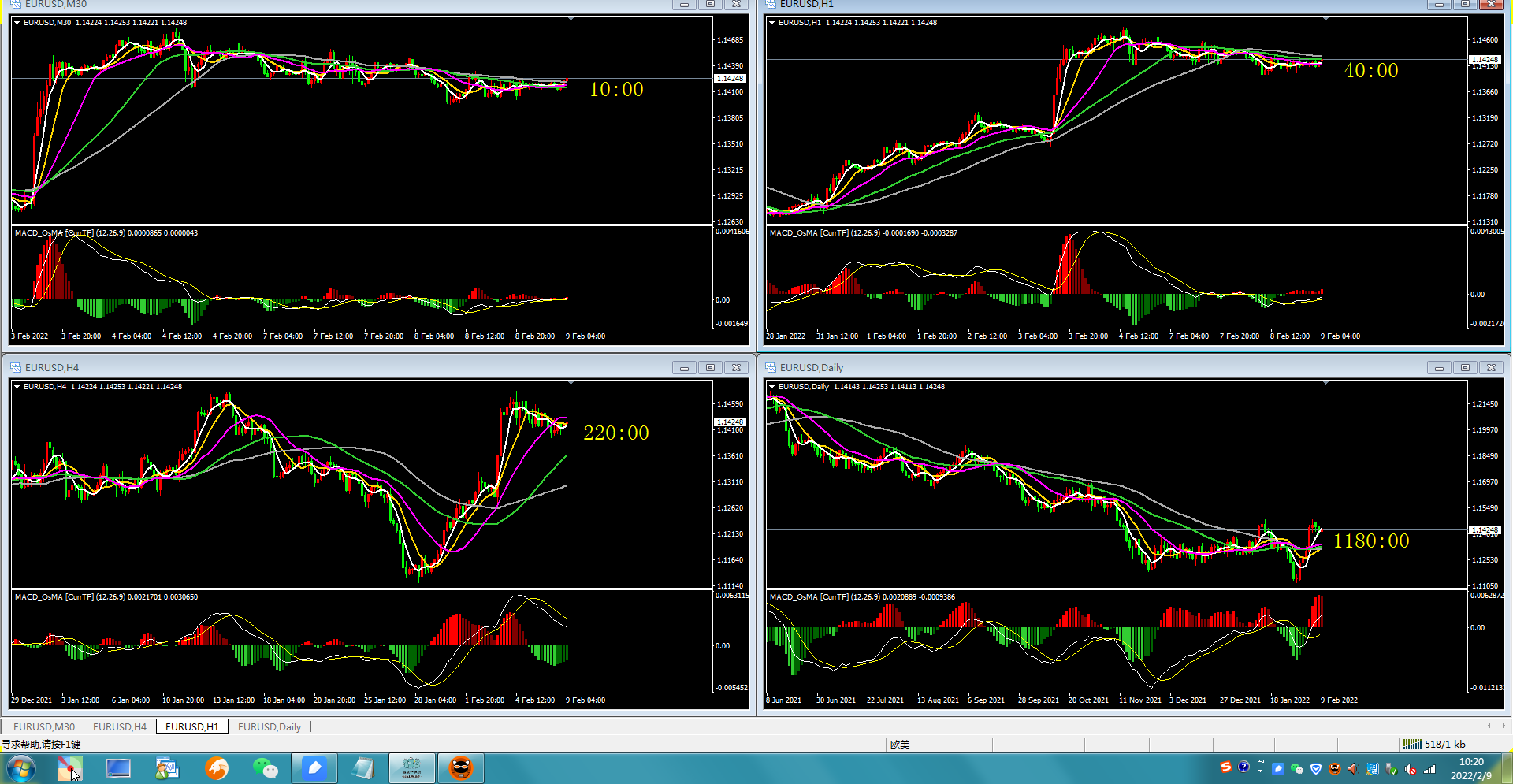
Task: Click the 1.14248 price tag on H1 chart
Action: point(1485,59)
